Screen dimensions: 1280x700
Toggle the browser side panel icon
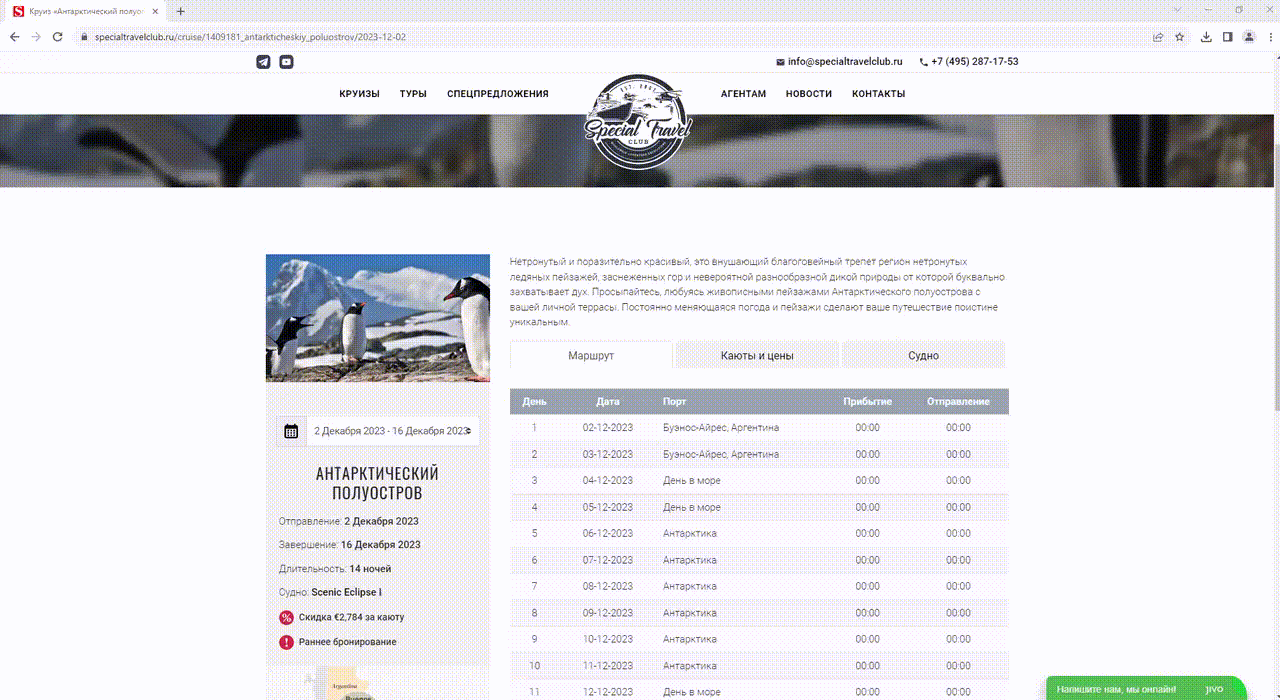click(1228, 37)
